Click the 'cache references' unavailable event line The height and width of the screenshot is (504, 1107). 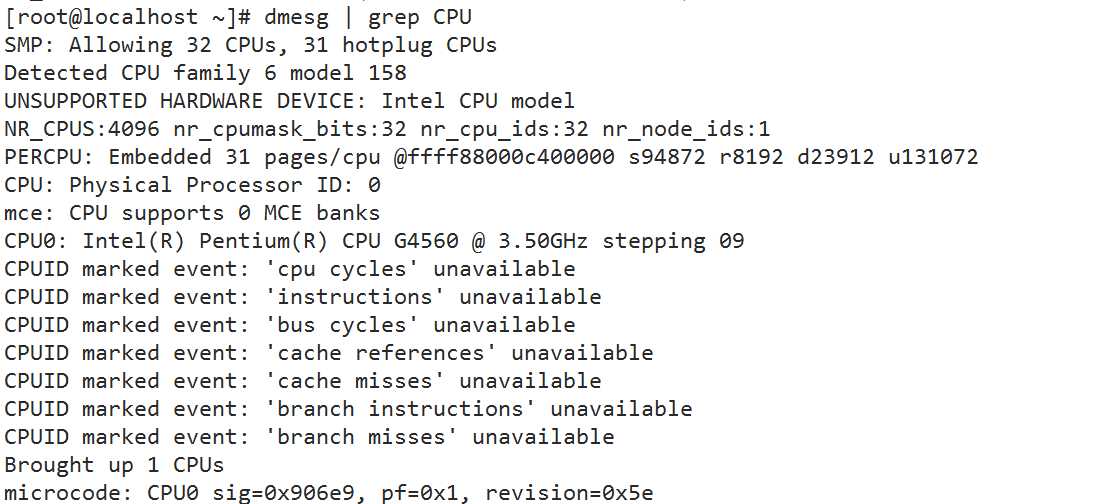click(x=329, y=353)
